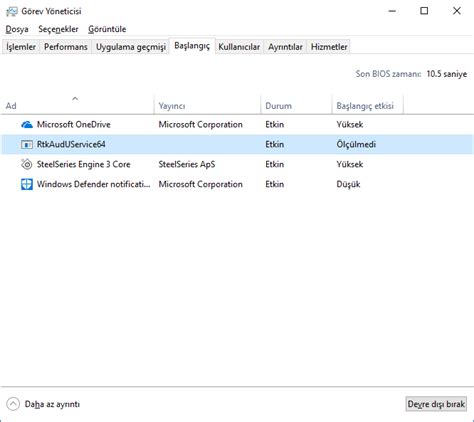Select the Microsoft OneDrive row name

pos(74,125)
